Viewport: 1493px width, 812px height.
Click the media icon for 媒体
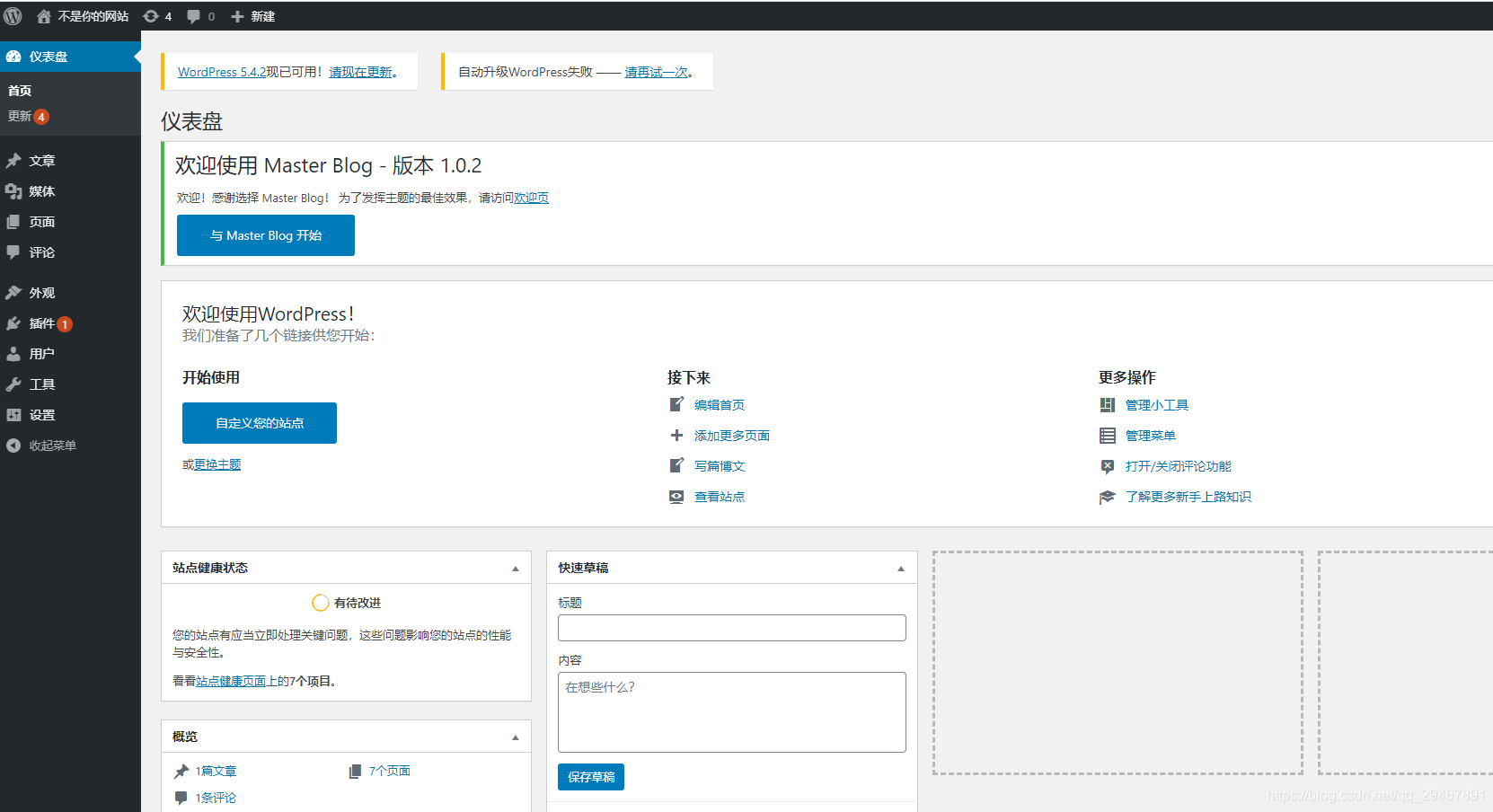[x=13, y=191]
